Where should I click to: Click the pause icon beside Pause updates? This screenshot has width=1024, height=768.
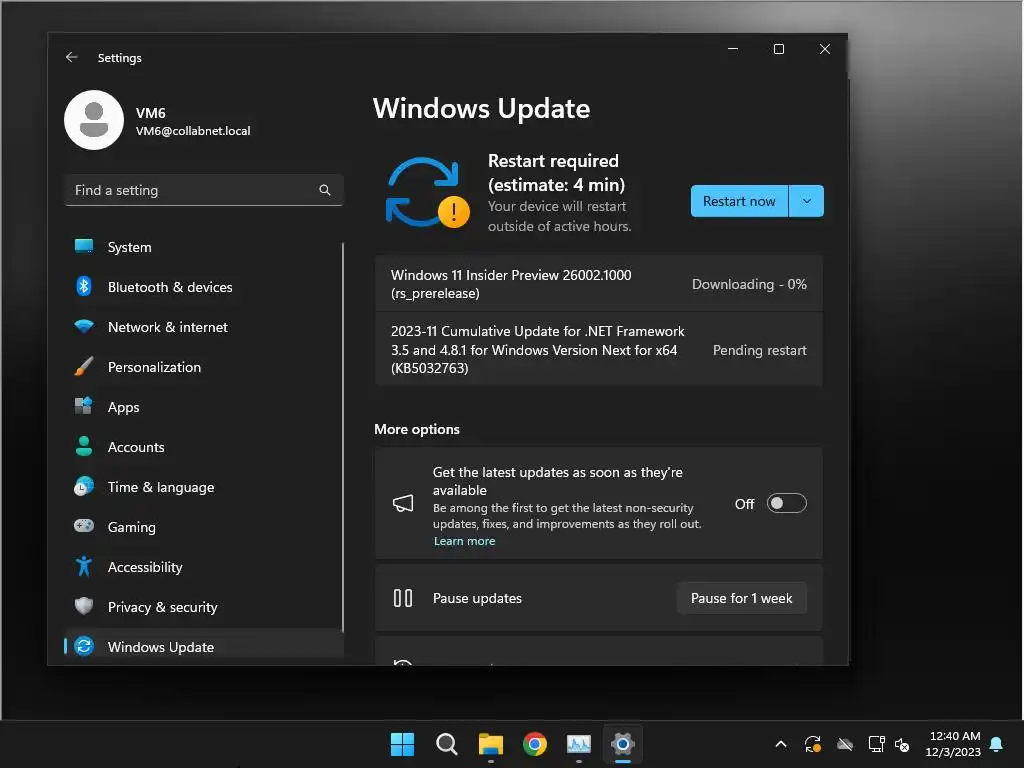(x=403, y=598)
